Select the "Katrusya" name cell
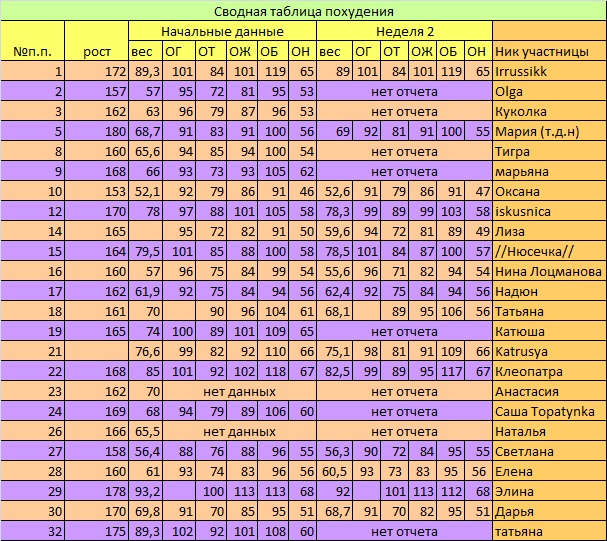 pyautogui.click(x=523, y=351)
